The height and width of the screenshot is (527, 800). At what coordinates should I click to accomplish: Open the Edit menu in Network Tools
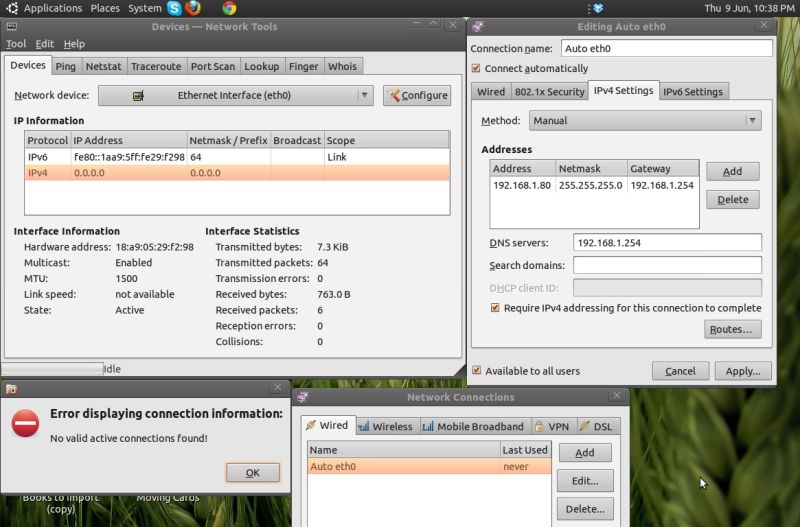(x=44, y=44)
